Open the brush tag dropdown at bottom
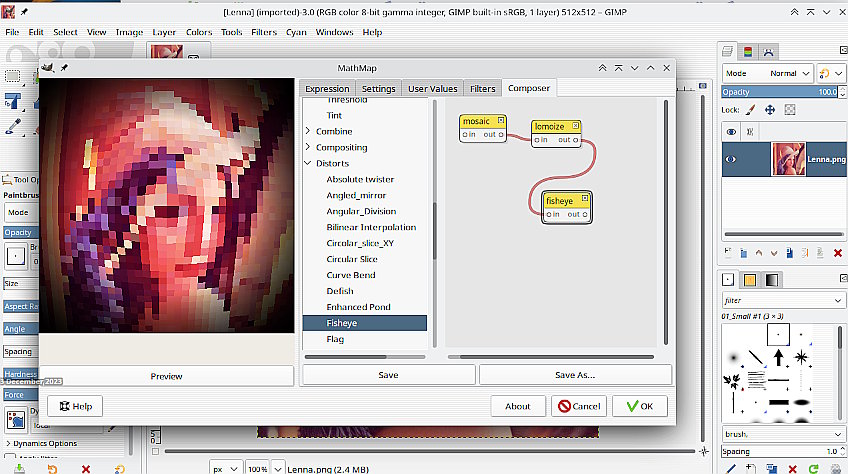 (x=783, y=434)
